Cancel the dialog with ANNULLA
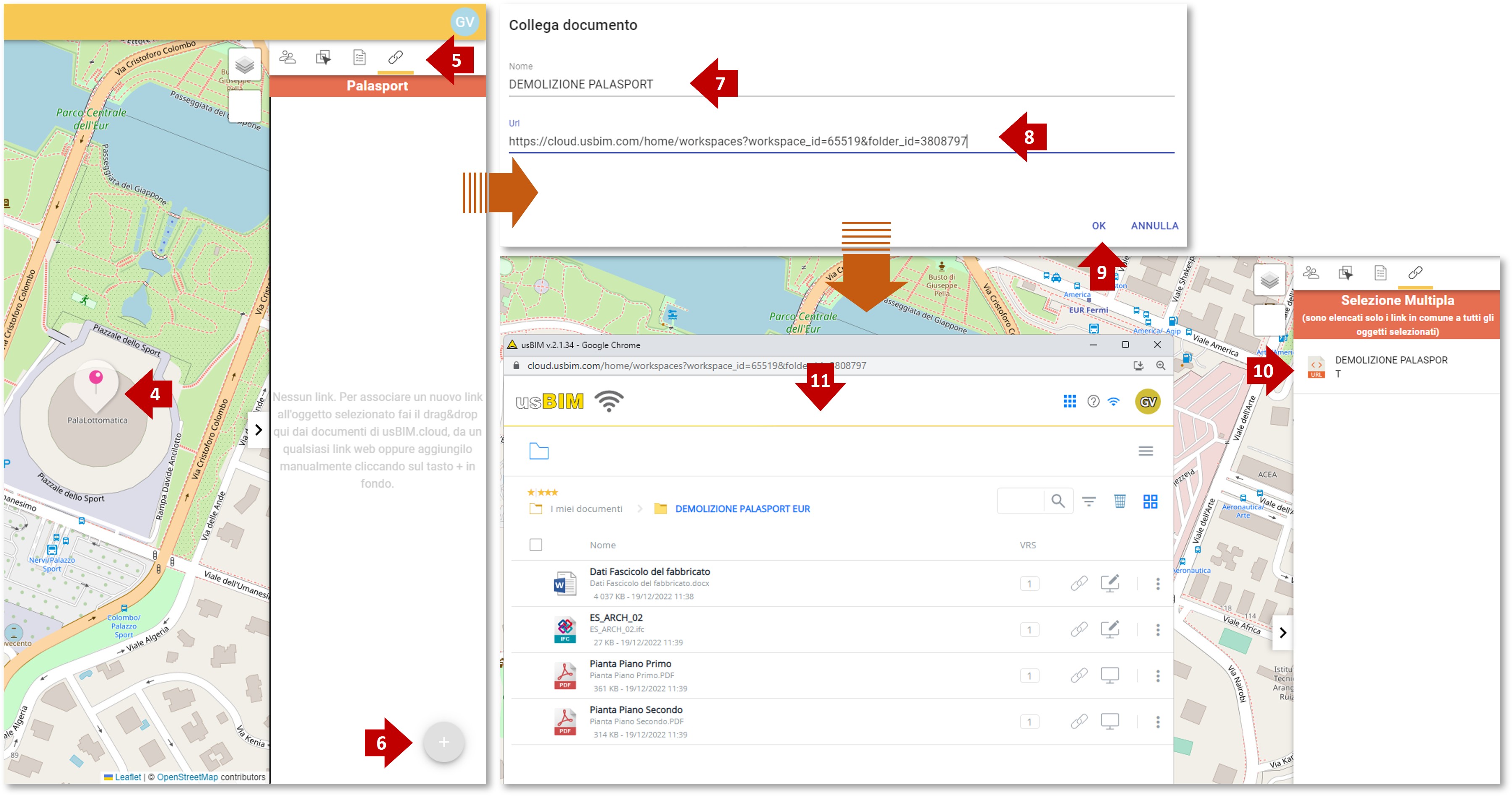The image size is (1512, 796). click(1154, 226)
